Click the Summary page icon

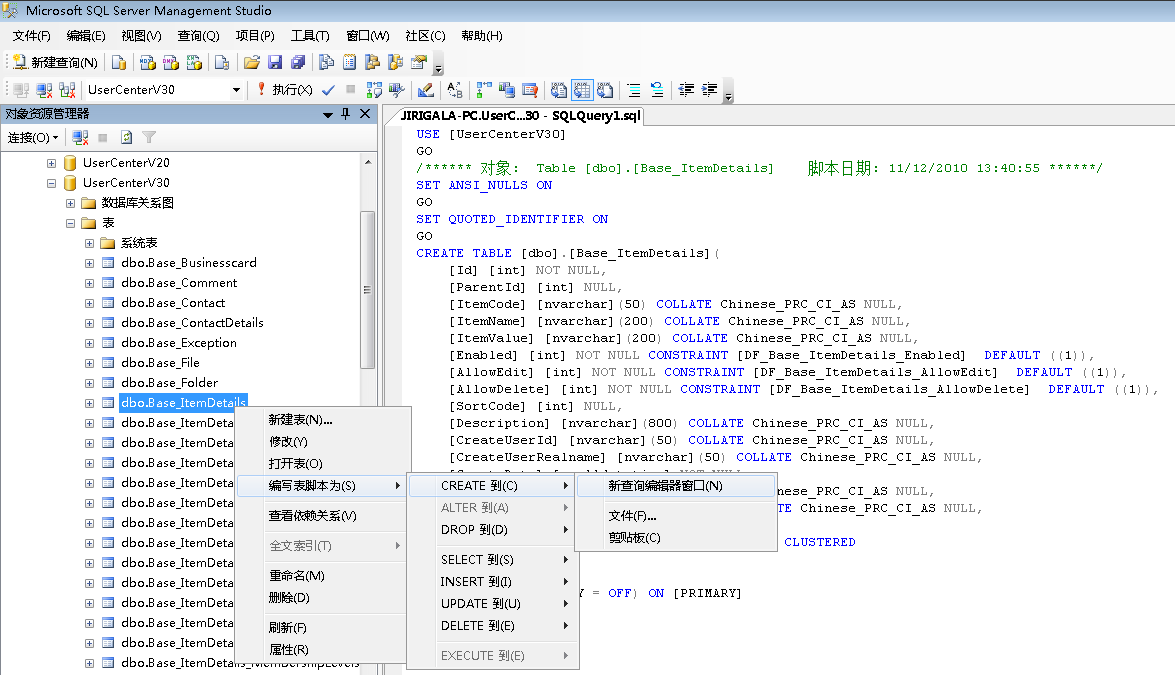pyautogui.click(x=349, y=62)
